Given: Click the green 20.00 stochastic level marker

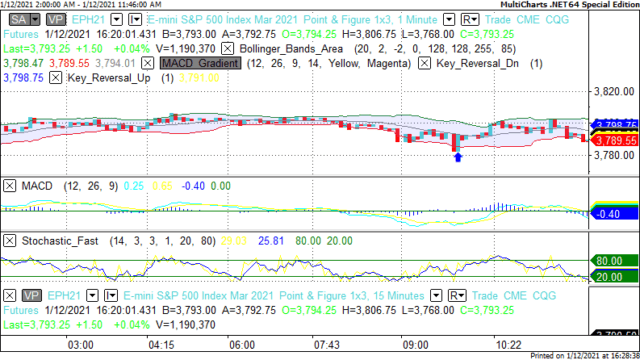Looking at the screenshot, I should click(x=614, y=277).
